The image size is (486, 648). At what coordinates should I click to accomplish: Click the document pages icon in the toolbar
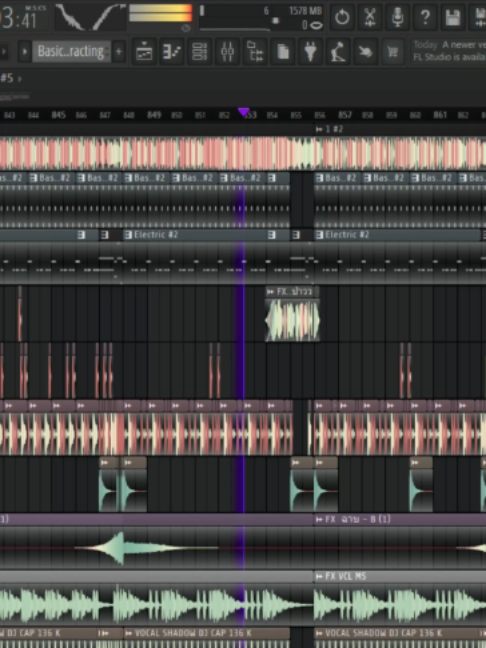[283, 52]
